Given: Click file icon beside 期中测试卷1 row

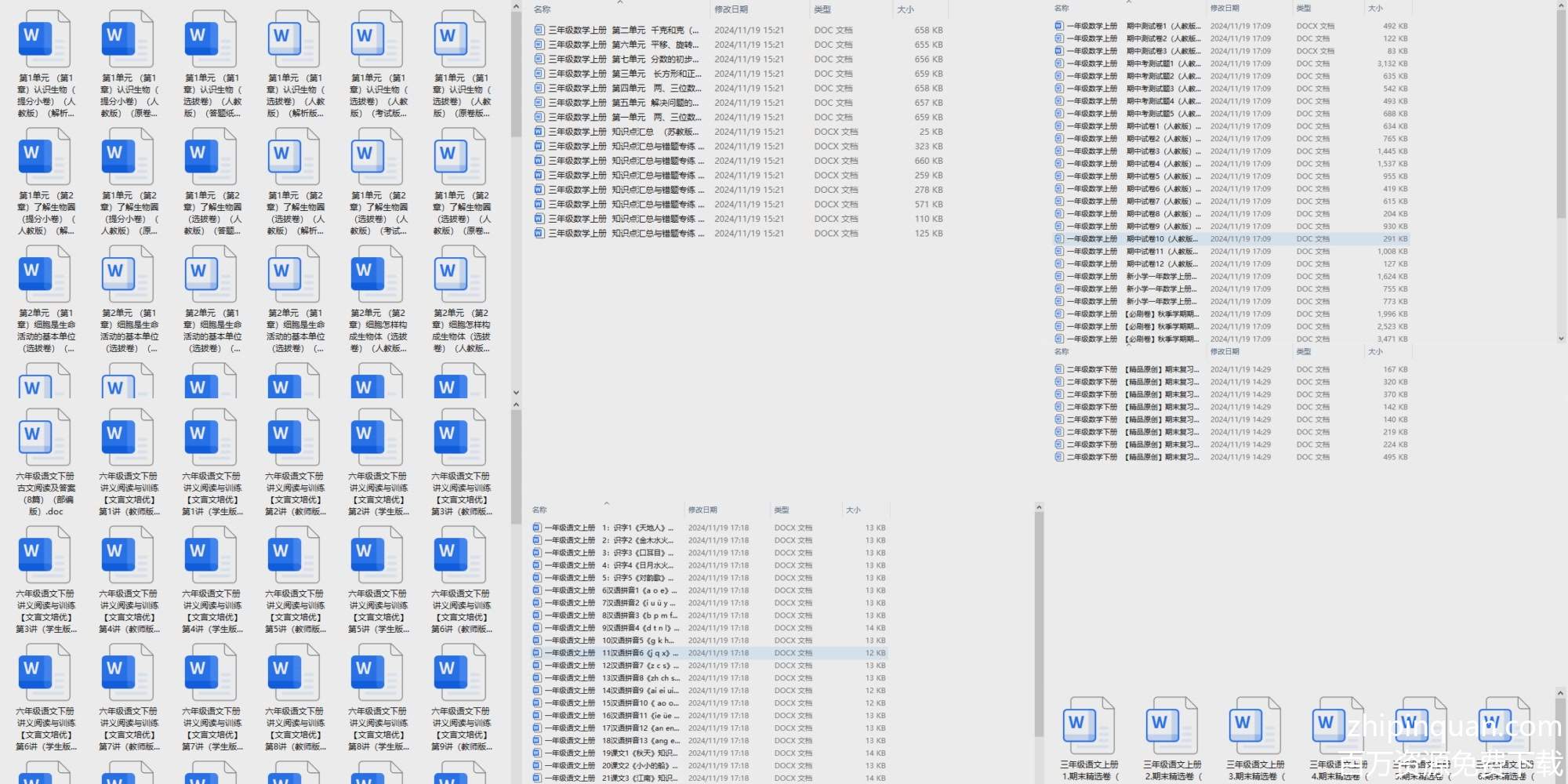Looking at the screenshot, I should (x=1059, y=26).
